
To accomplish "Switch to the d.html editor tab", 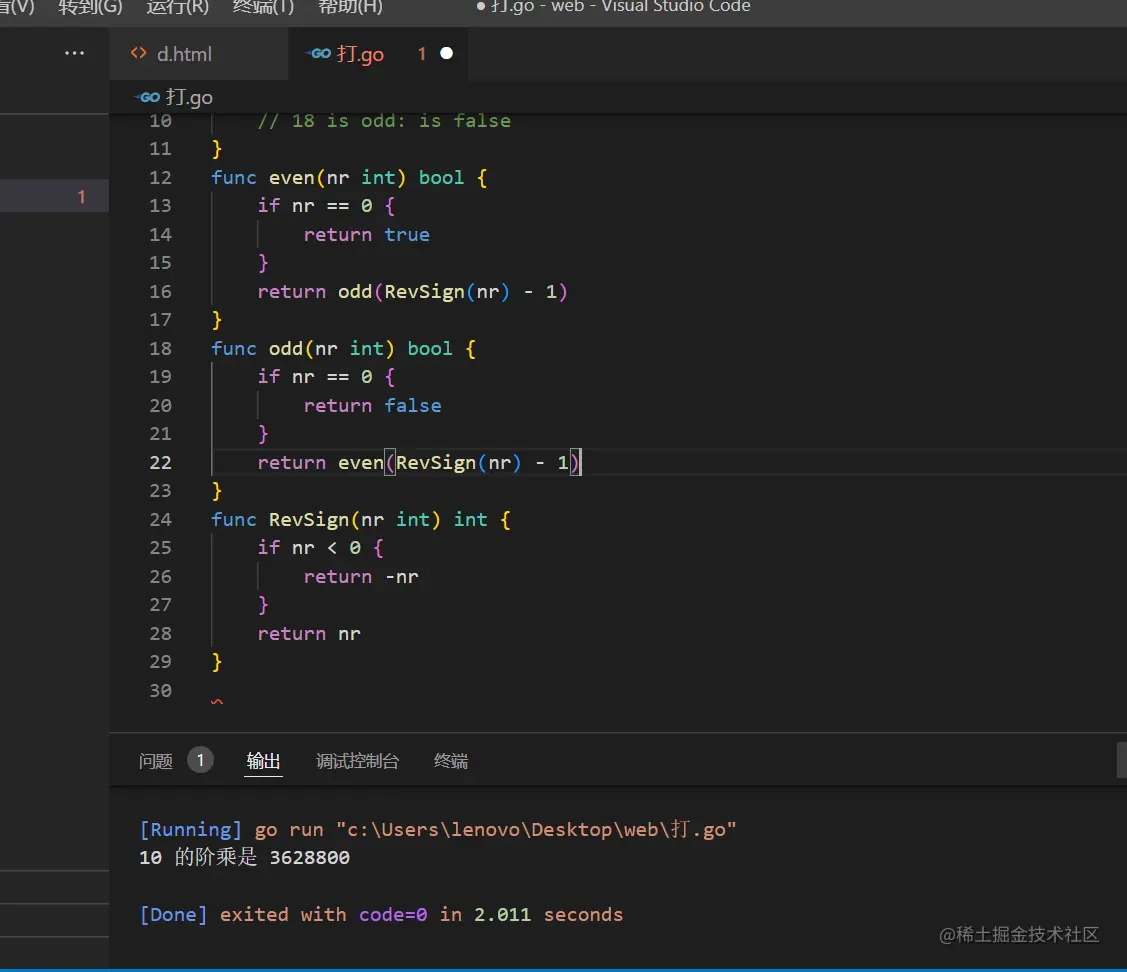I will [x=199, y=54].
